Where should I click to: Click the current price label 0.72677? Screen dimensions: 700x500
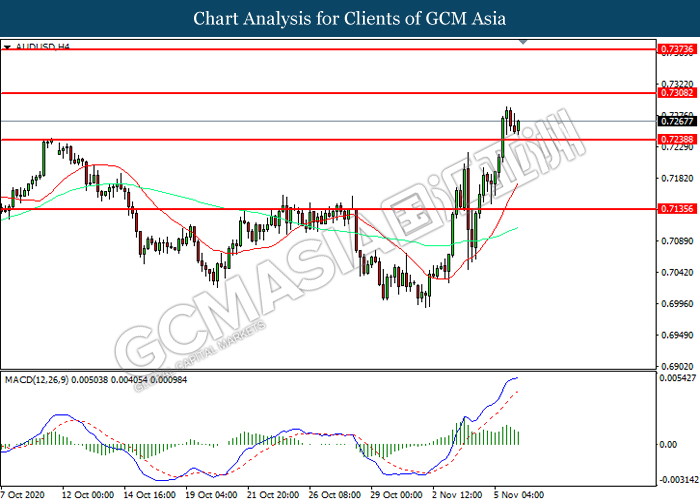[677, 121]
